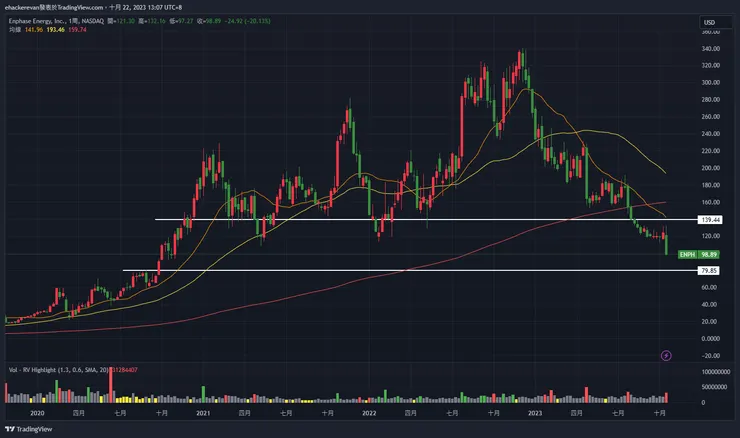Screen dimensions: 740x438
Task: Open the USD currency selector
Action: [715, 22]
